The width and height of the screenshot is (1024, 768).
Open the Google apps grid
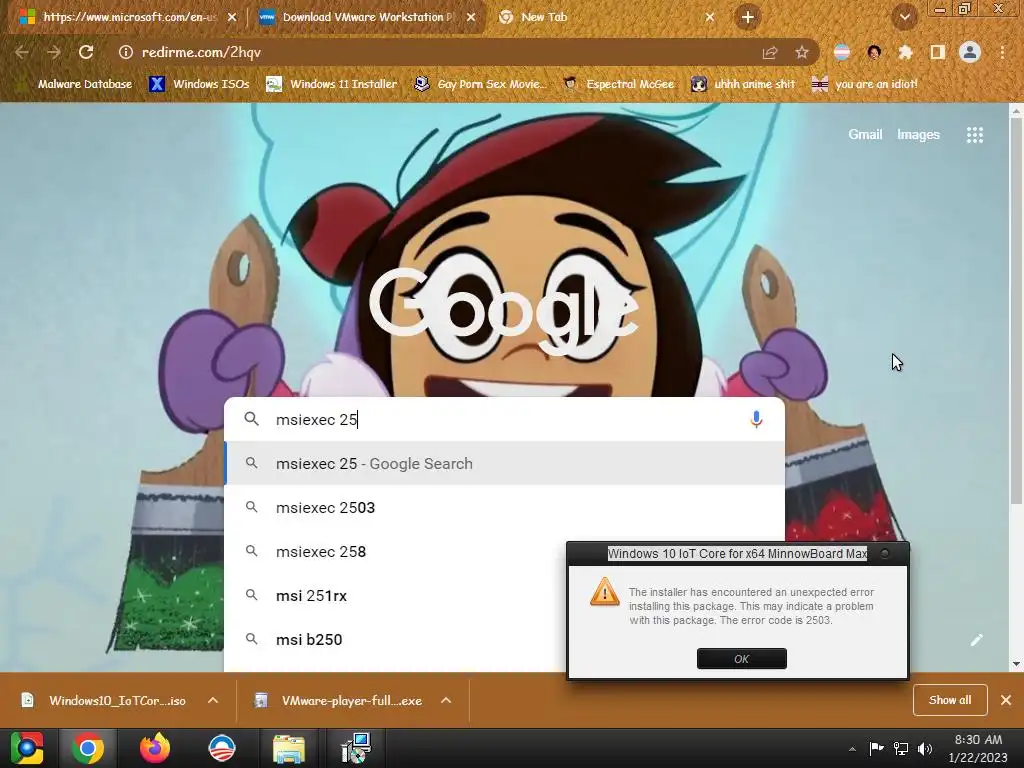(x=974, y=135)
